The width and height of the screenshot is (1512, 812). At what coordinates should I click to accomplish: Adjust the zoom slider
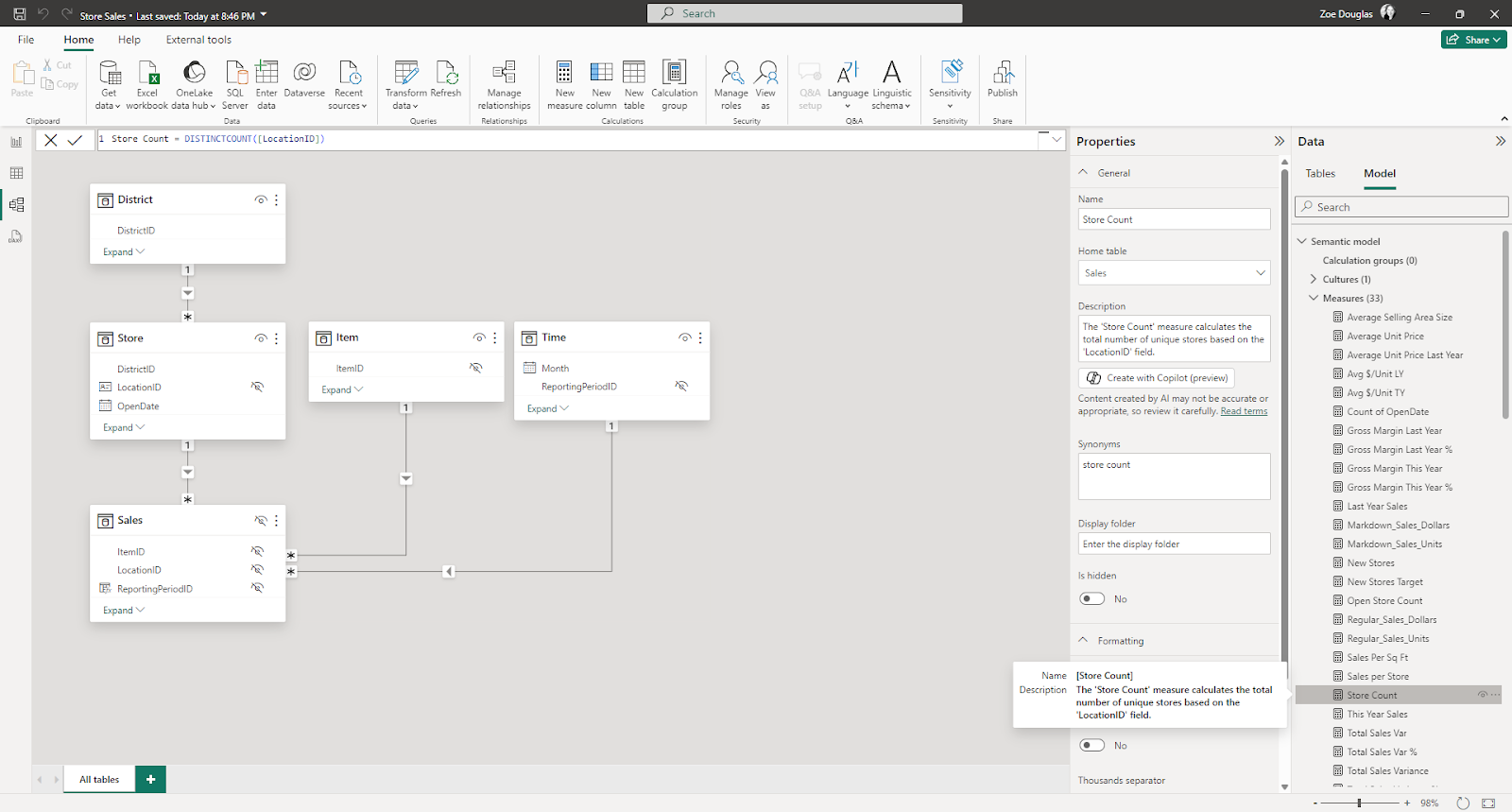[x=1359, y=803]
